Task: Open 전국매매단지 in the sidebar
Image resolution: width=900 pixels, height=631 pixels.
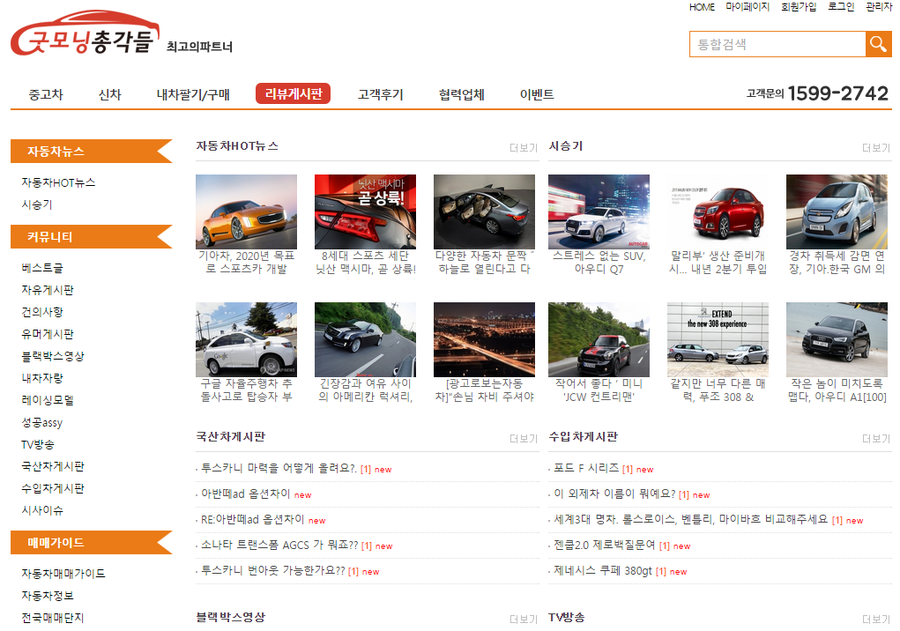Action: 53,618
